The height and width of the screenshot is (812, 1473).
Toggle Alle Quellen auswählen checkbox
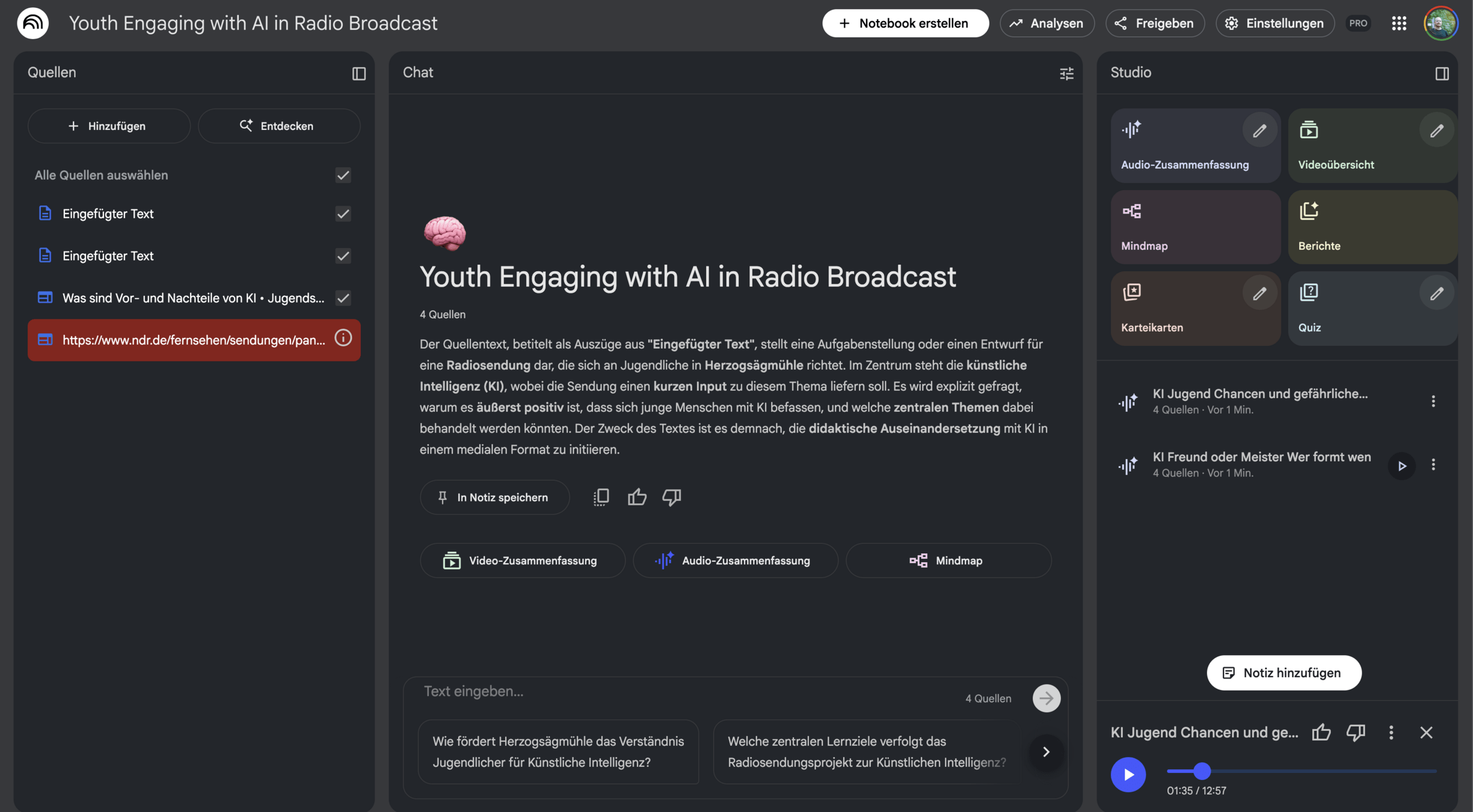[x=343, y=175]
